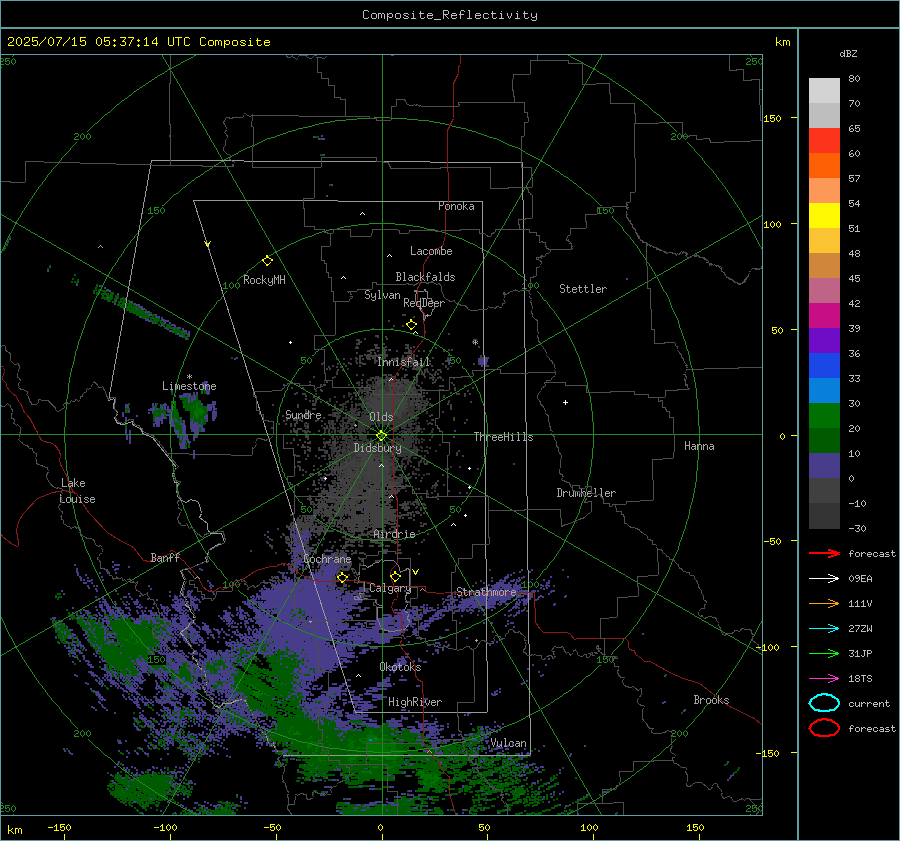Click the green swatch below 30 dBZ

824,416
